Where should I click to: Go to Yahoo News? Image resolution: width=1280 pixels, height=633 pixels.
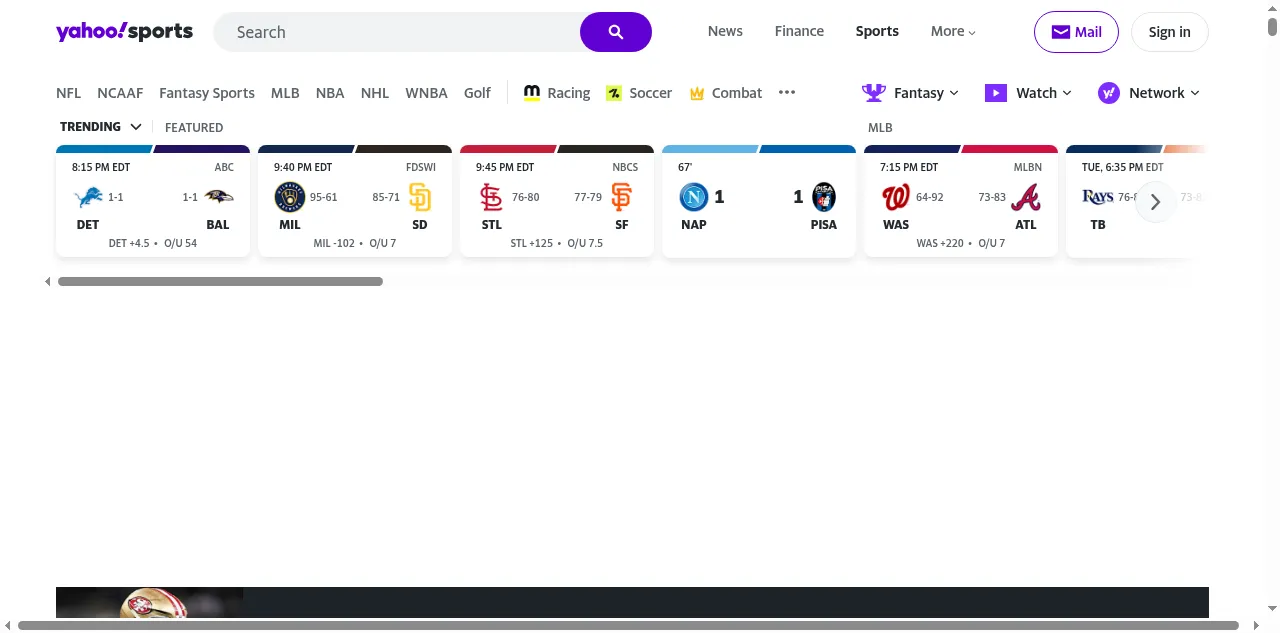coord(725,31)
